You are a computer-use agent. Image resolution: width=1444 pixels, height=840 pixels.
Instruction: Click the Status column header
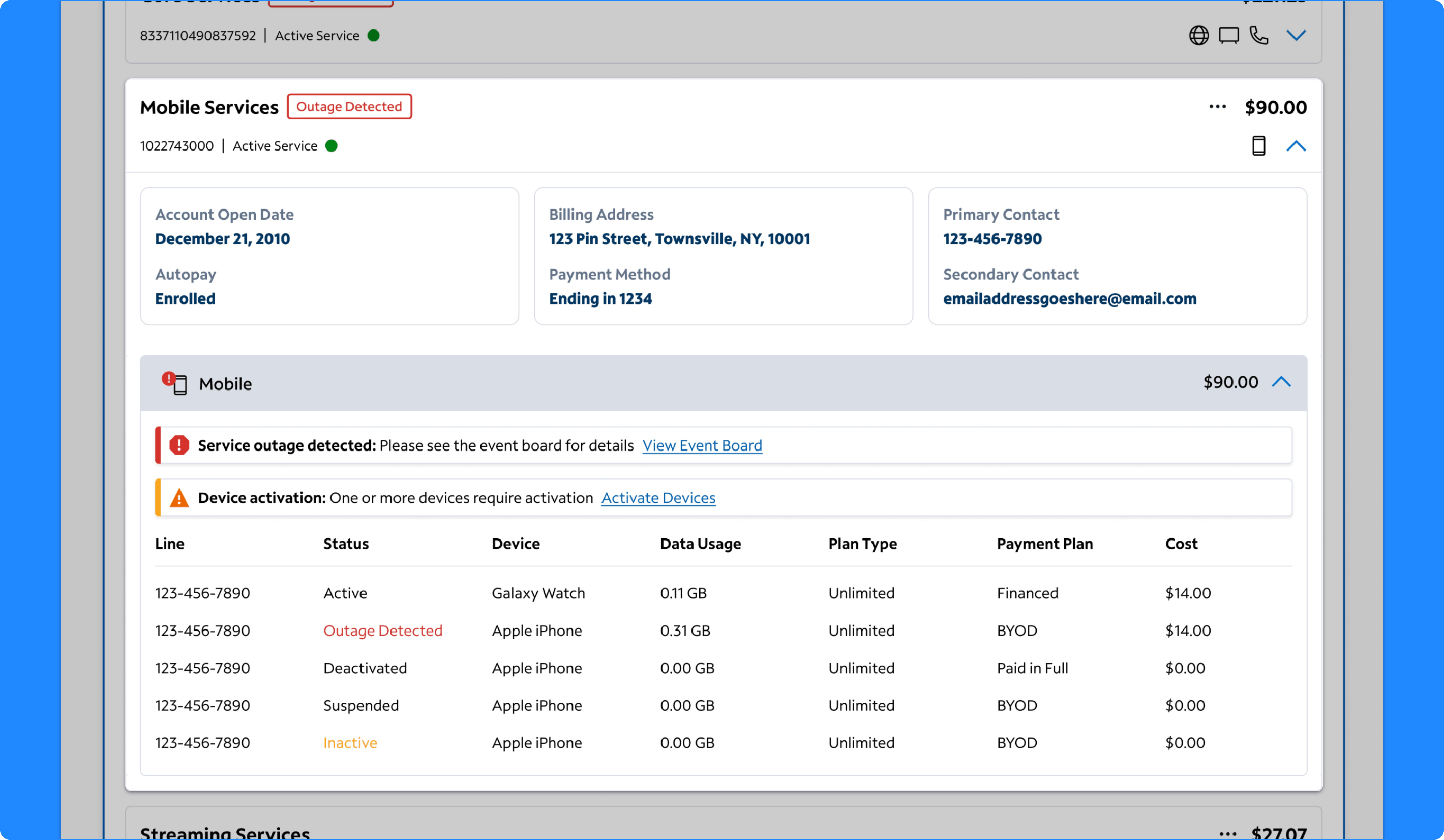click(x=346, y=543)
